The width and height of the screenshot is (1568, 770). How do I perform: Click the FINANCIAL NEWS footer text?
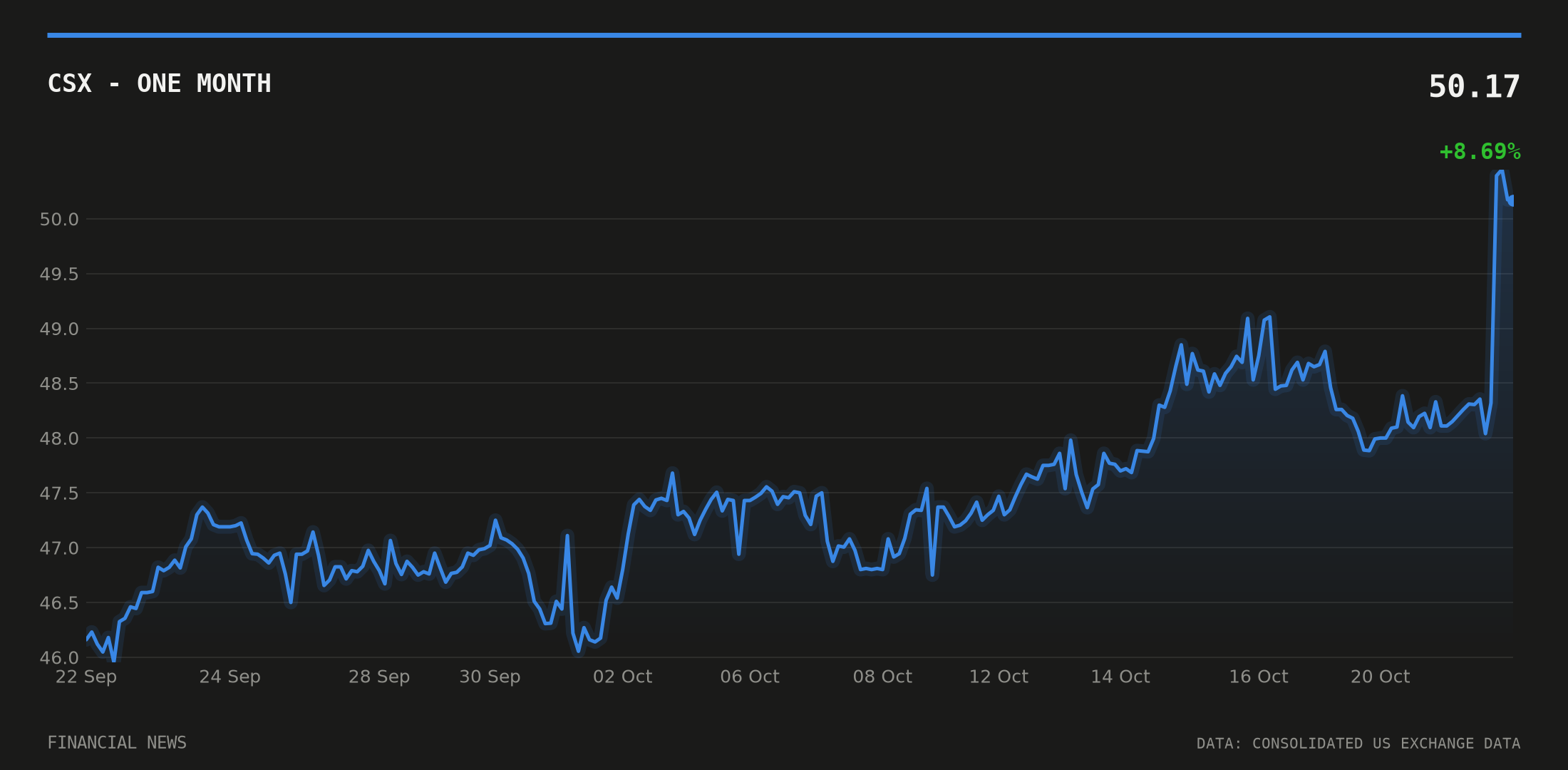[x=117, y=743]
